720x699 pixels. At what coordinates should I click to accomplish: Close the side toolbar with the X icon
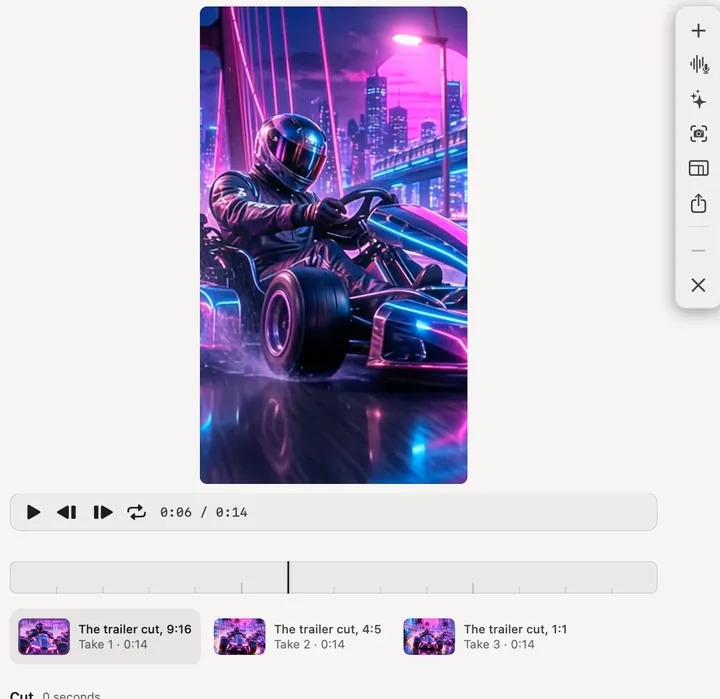click(x=698, y=285)
